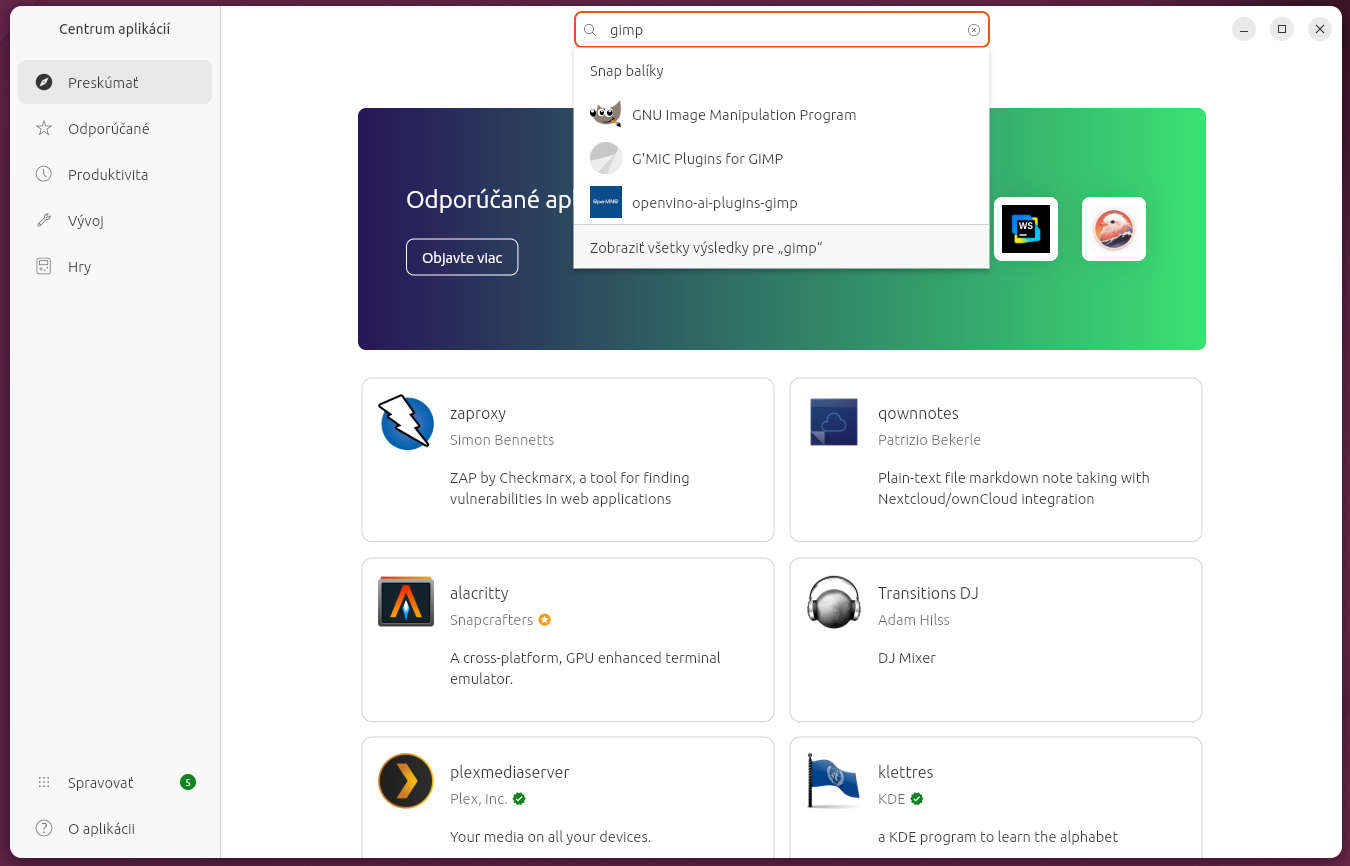
Task: Select openvino-ai-plugins-gimp result
Action: click(x=781, y=203)
